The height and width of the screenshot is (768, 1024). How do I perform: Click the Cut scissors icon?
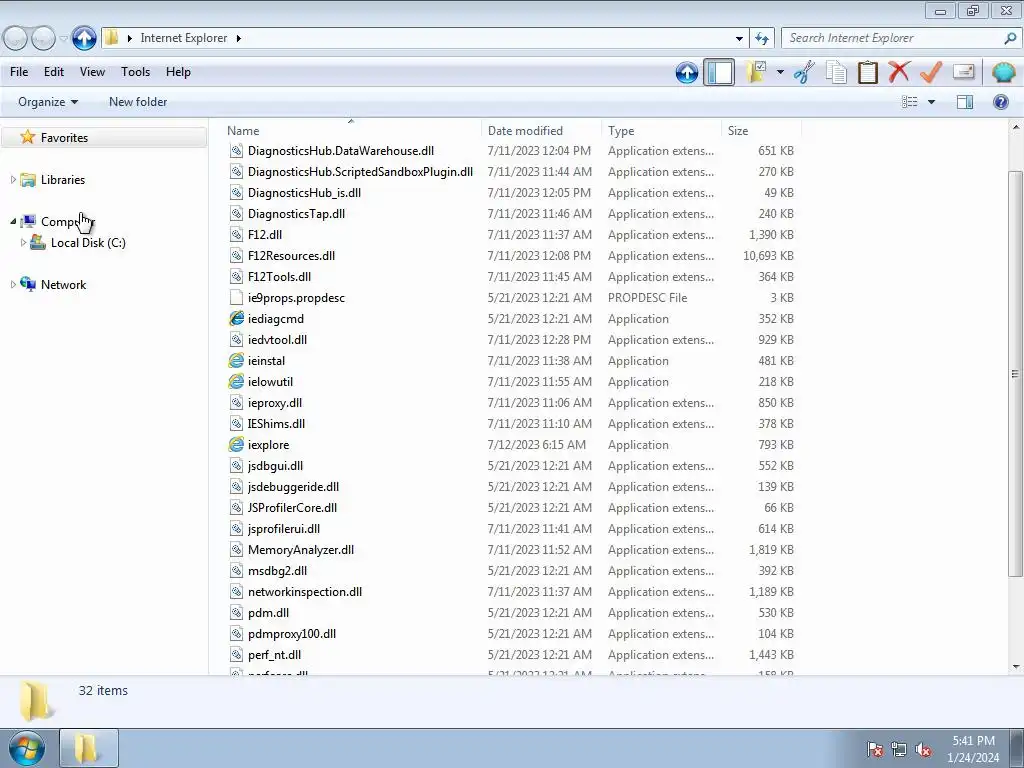[805, 72]
